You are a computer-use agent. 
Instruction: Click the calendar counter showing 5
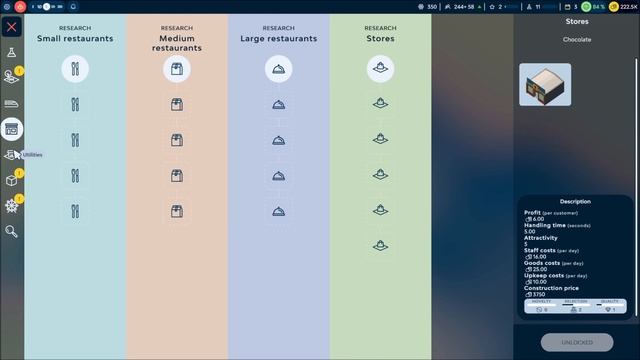pos(571,7)
